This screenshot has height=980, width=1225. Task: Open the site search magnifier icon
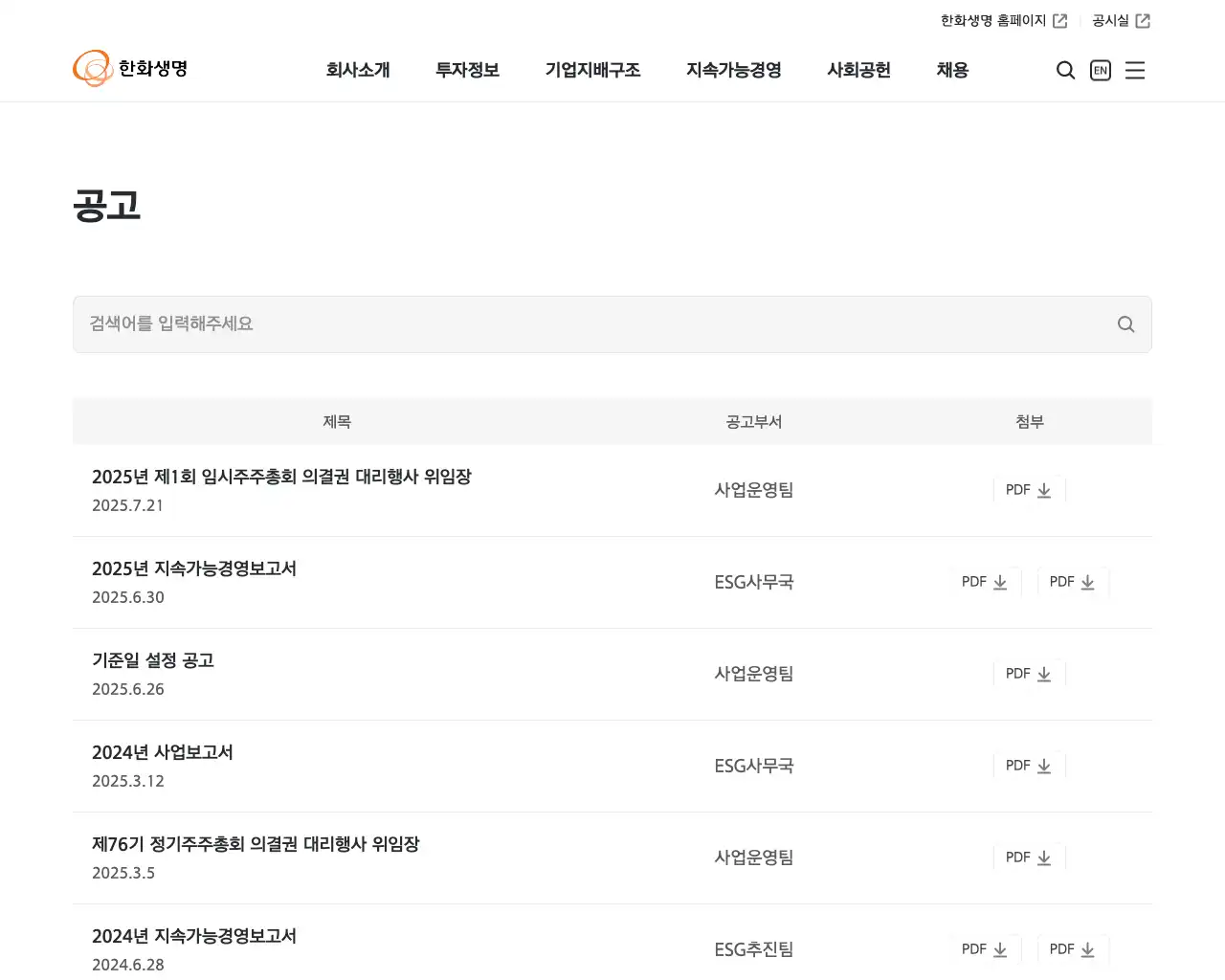point(1065,70)
